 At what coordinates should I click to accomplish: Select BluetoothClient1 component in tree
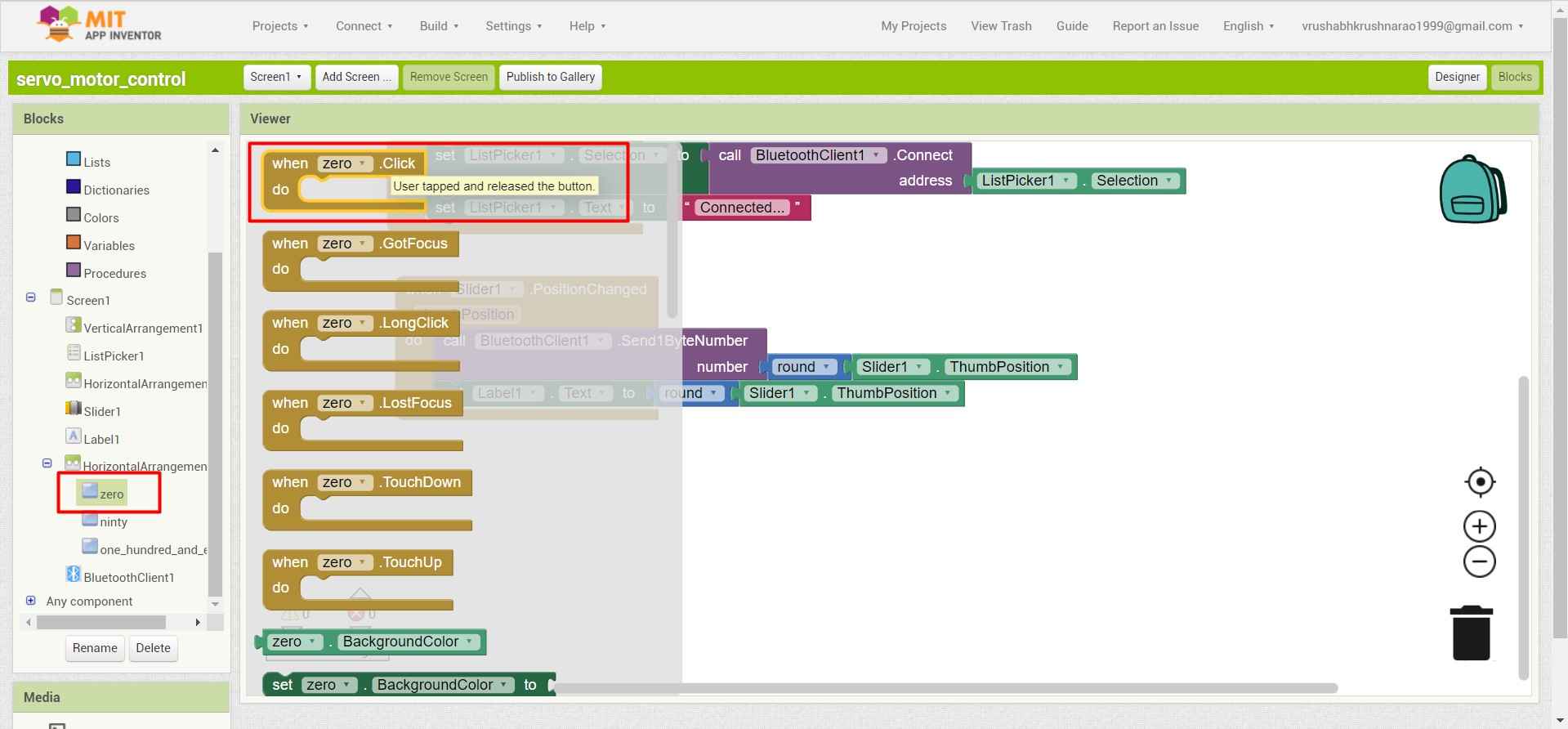pos(120,576)
